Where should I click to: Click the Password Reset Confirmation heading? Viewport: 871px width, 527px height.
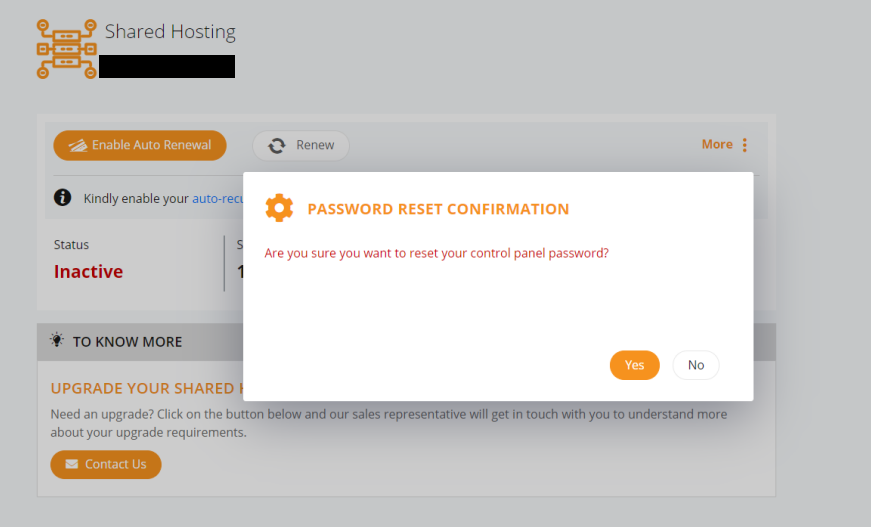438,209
